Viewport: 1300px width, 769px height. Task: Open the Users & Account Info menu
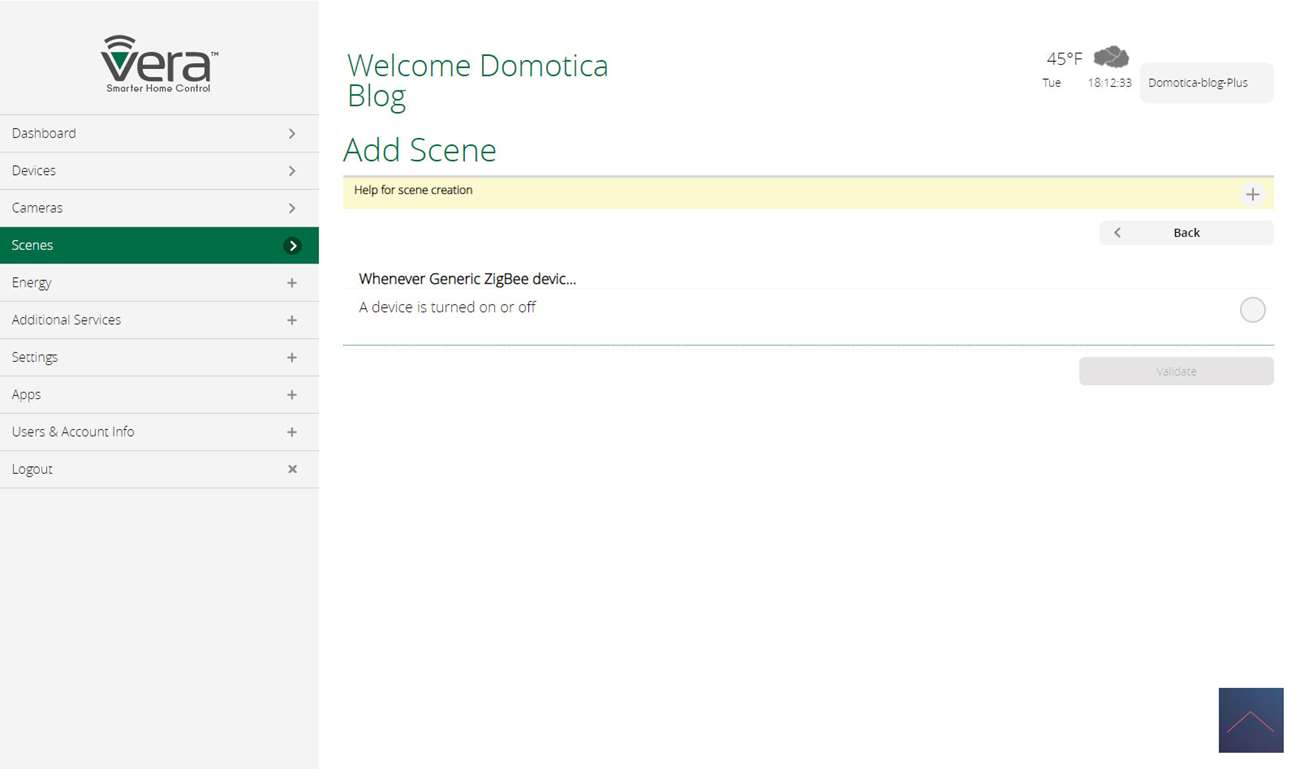click(73, 432)
